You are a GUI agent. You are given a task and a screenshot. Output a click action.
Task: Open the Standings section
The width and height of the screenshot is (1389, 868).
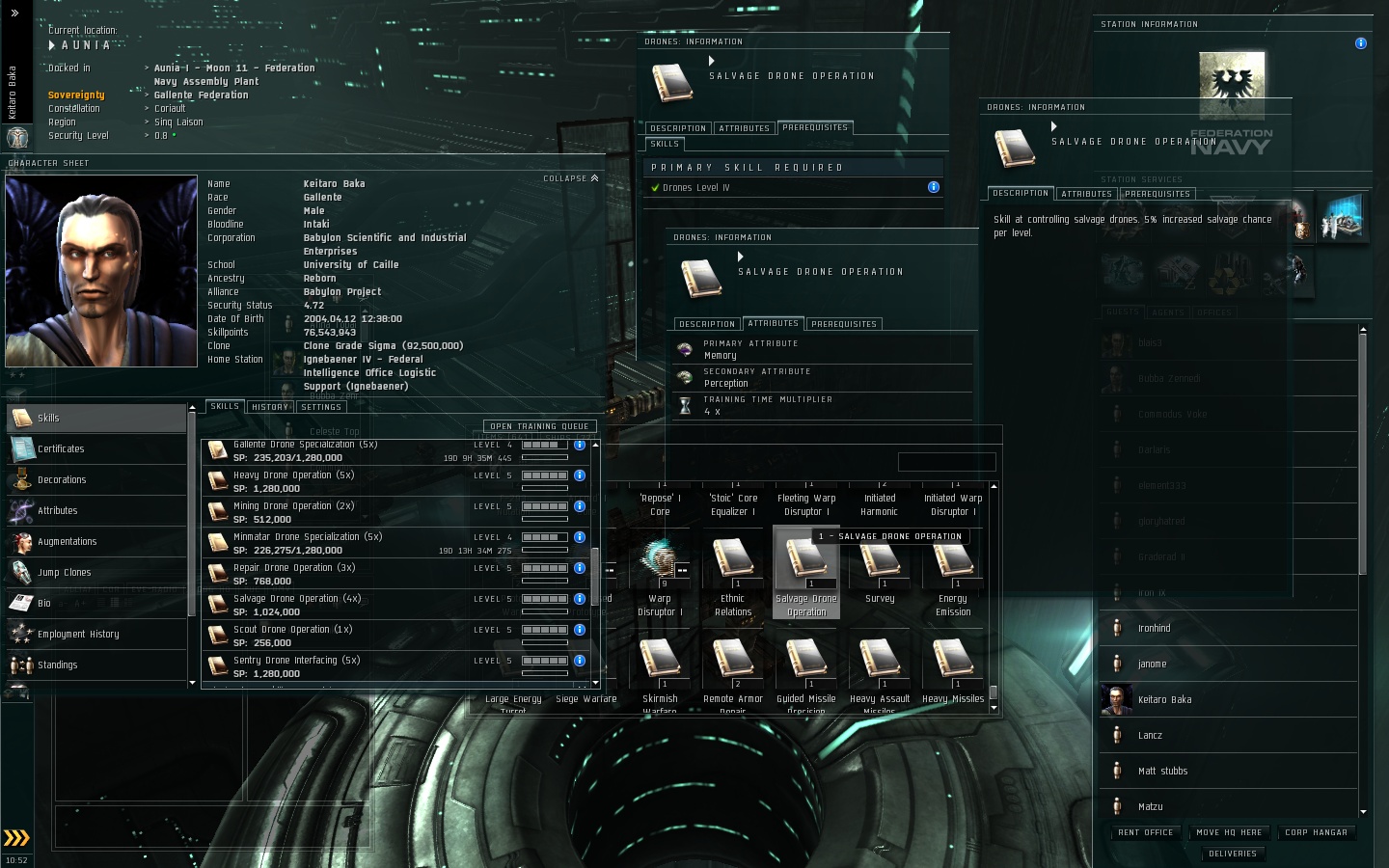point(96,665)
